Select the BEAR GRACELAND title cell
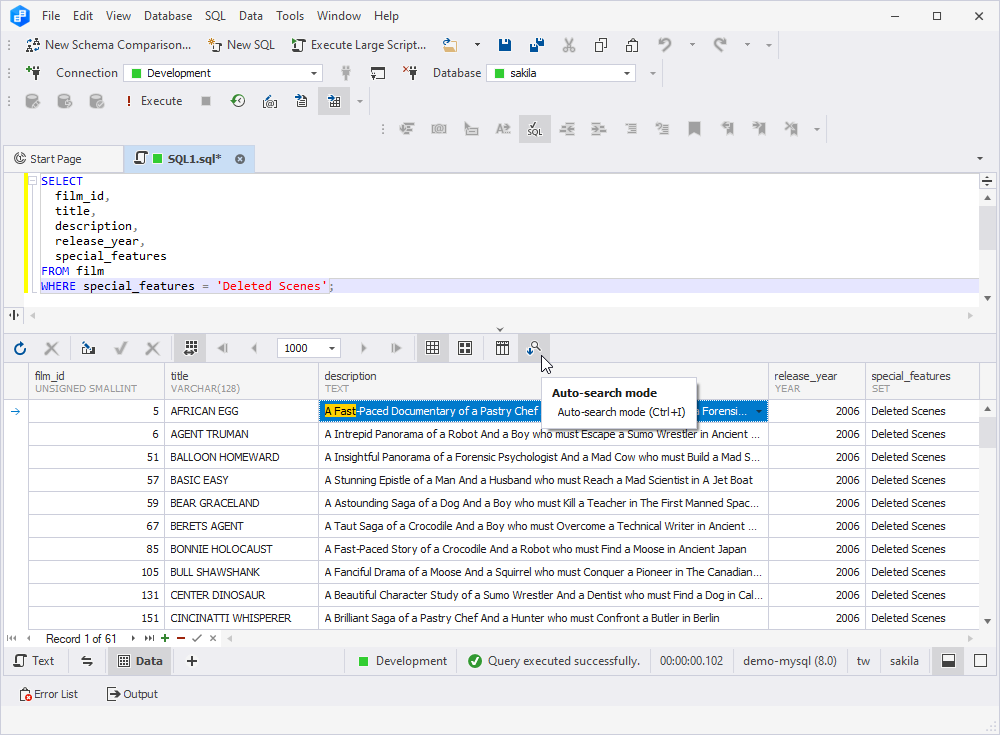Image resolution: width=1000 pixels, height=735 pixels. (x=242, y=503)
